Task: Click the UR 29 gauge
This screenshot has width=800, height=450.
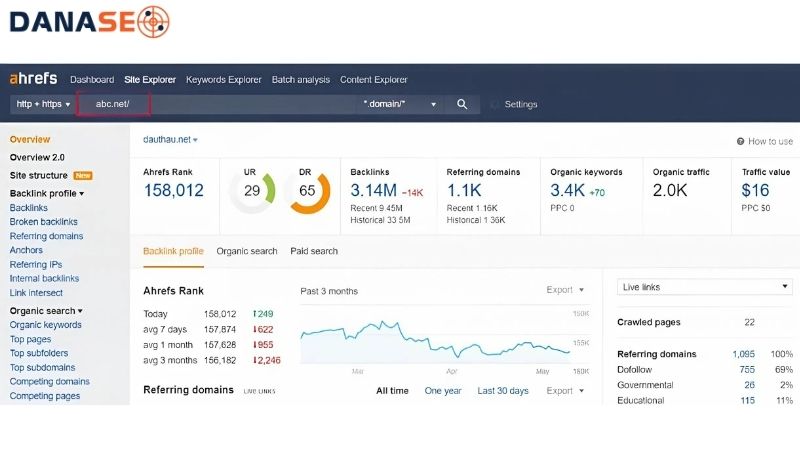Action: [252, 191]
